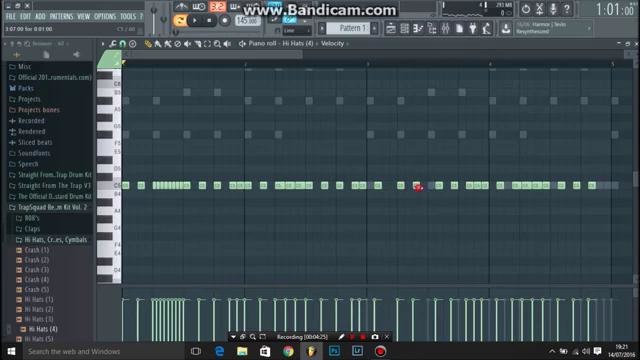Select the Slice tool
Viewport: 640px width, 360px height.
198,44
